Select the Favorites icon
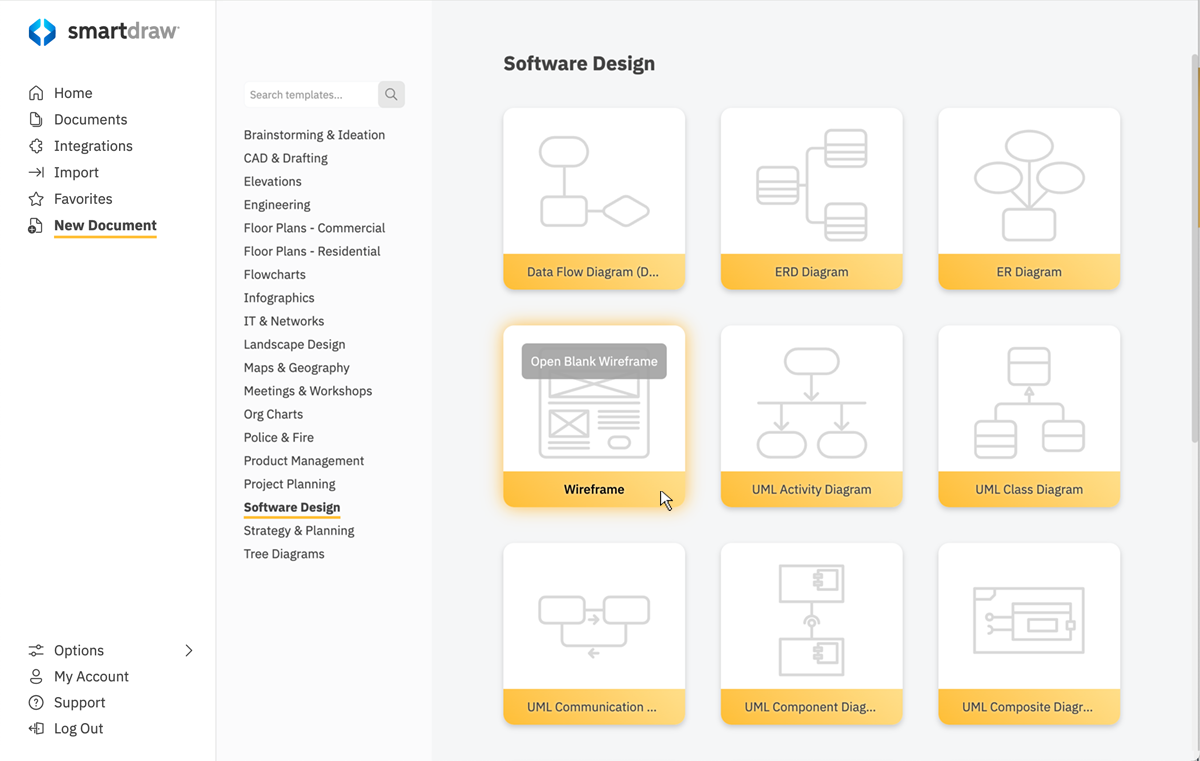This screenshot has width=1200, height=761. click(35, 198)
